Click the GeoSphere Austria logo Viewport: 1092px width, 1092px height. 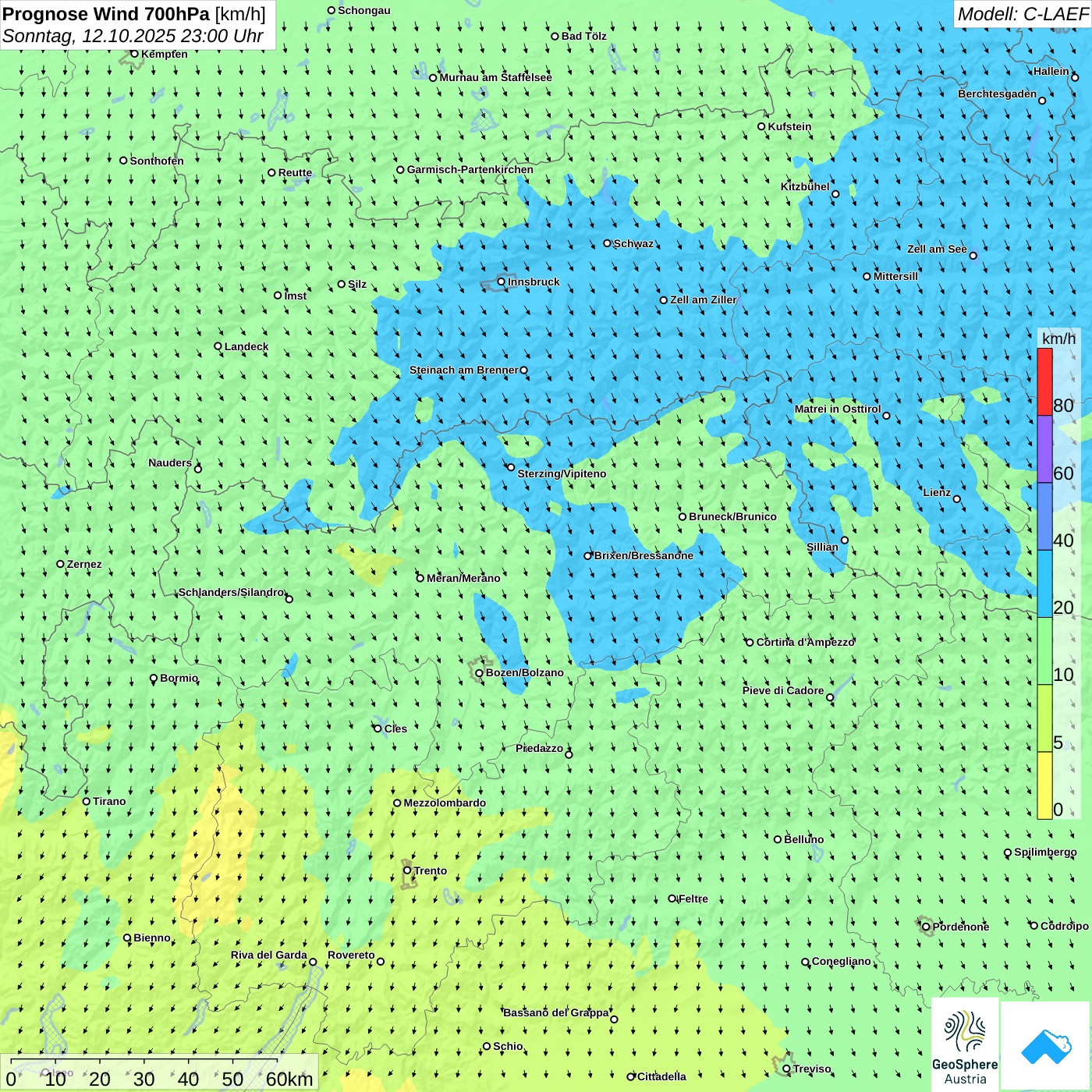pos(965,1045)
